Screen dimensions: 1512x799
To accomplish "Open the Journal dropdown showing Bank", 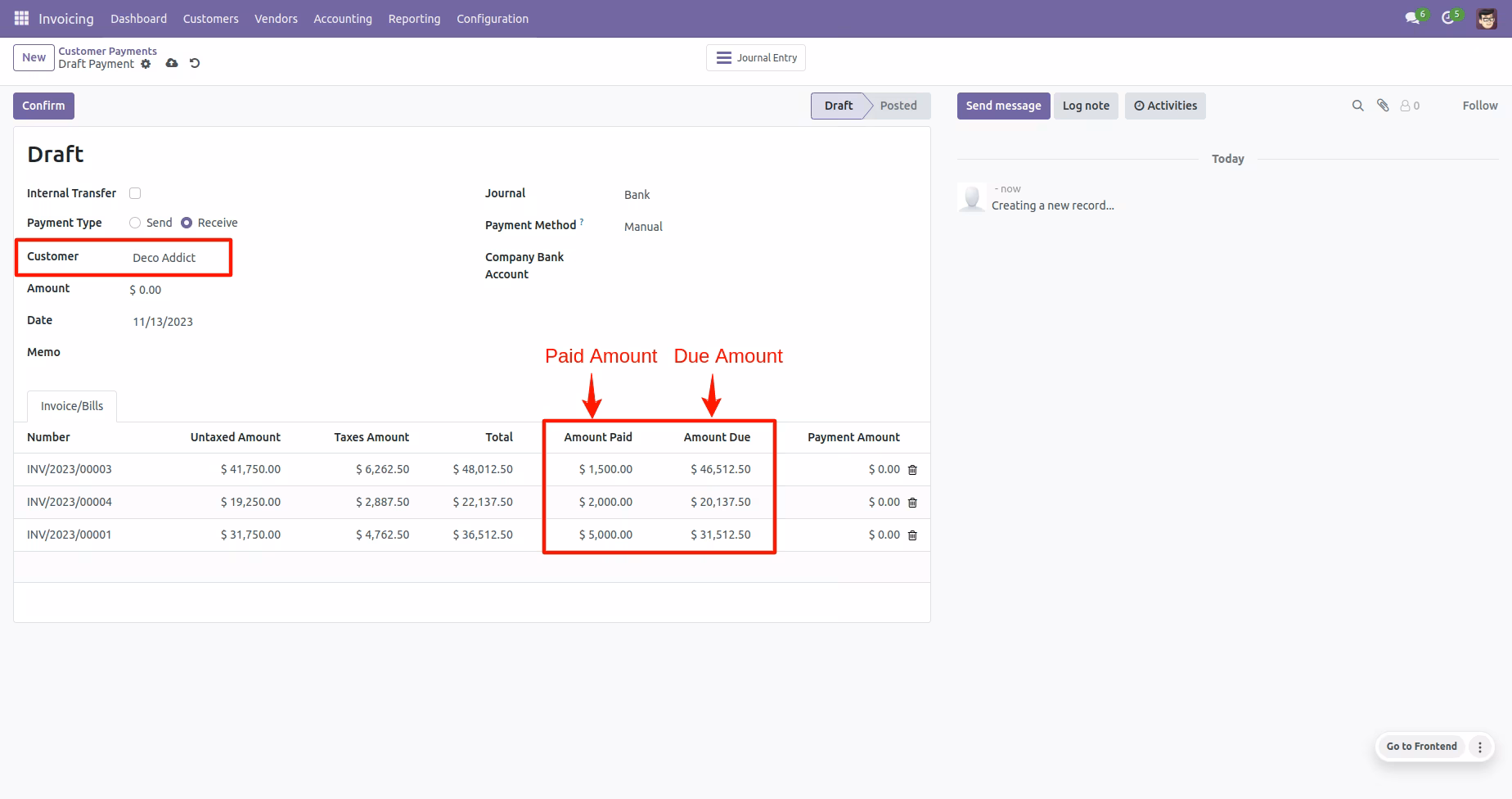I will [769, 195].
